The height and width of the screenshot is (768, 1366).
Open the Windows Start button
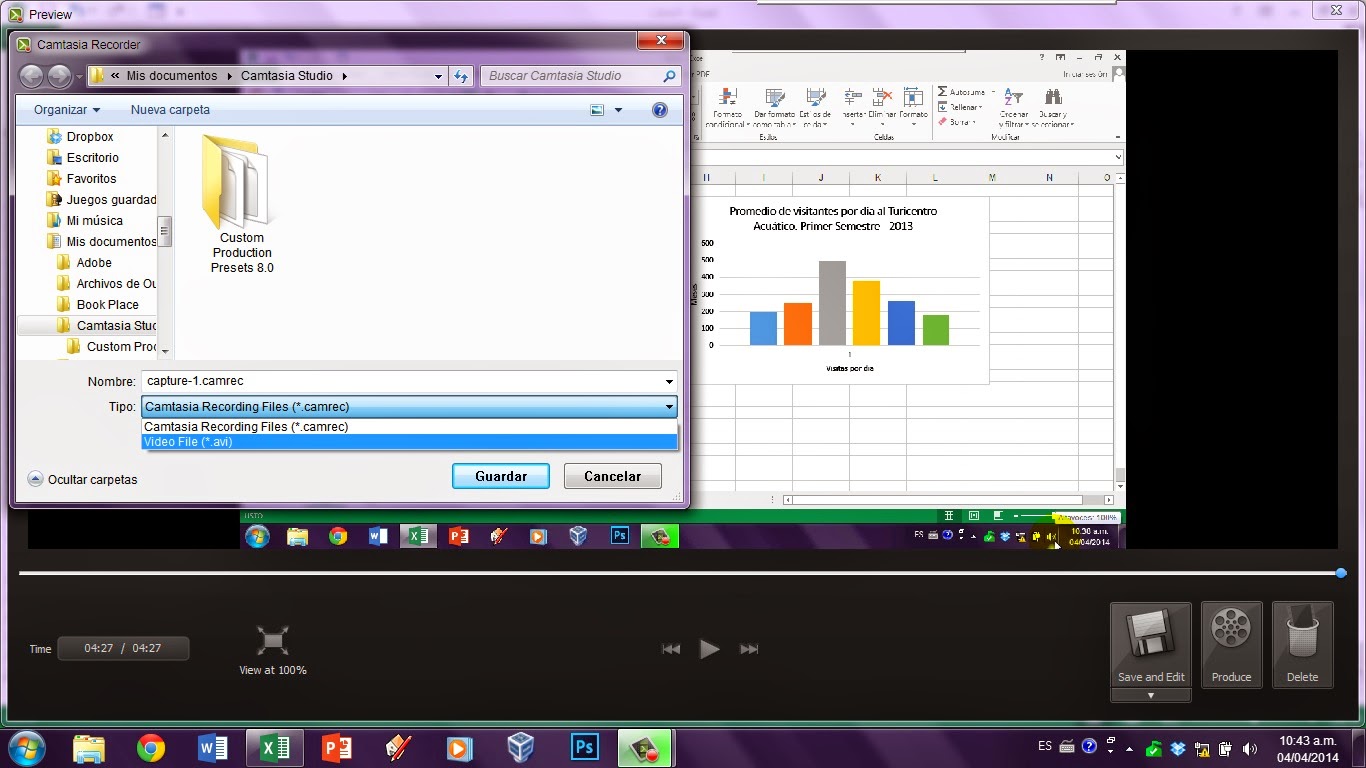pyautogui.click(x=26, y=747)
